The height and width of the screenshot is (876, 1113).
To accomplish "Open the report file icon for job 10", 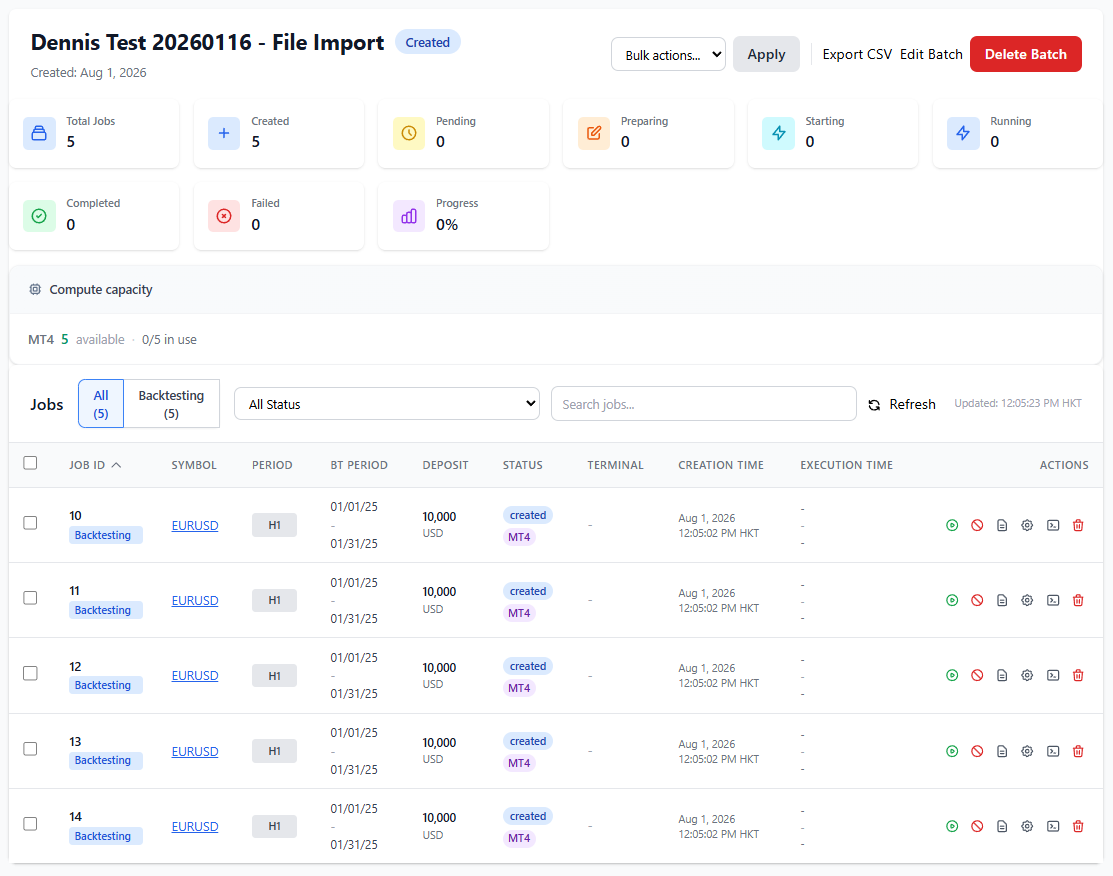I will (1002, 525).
